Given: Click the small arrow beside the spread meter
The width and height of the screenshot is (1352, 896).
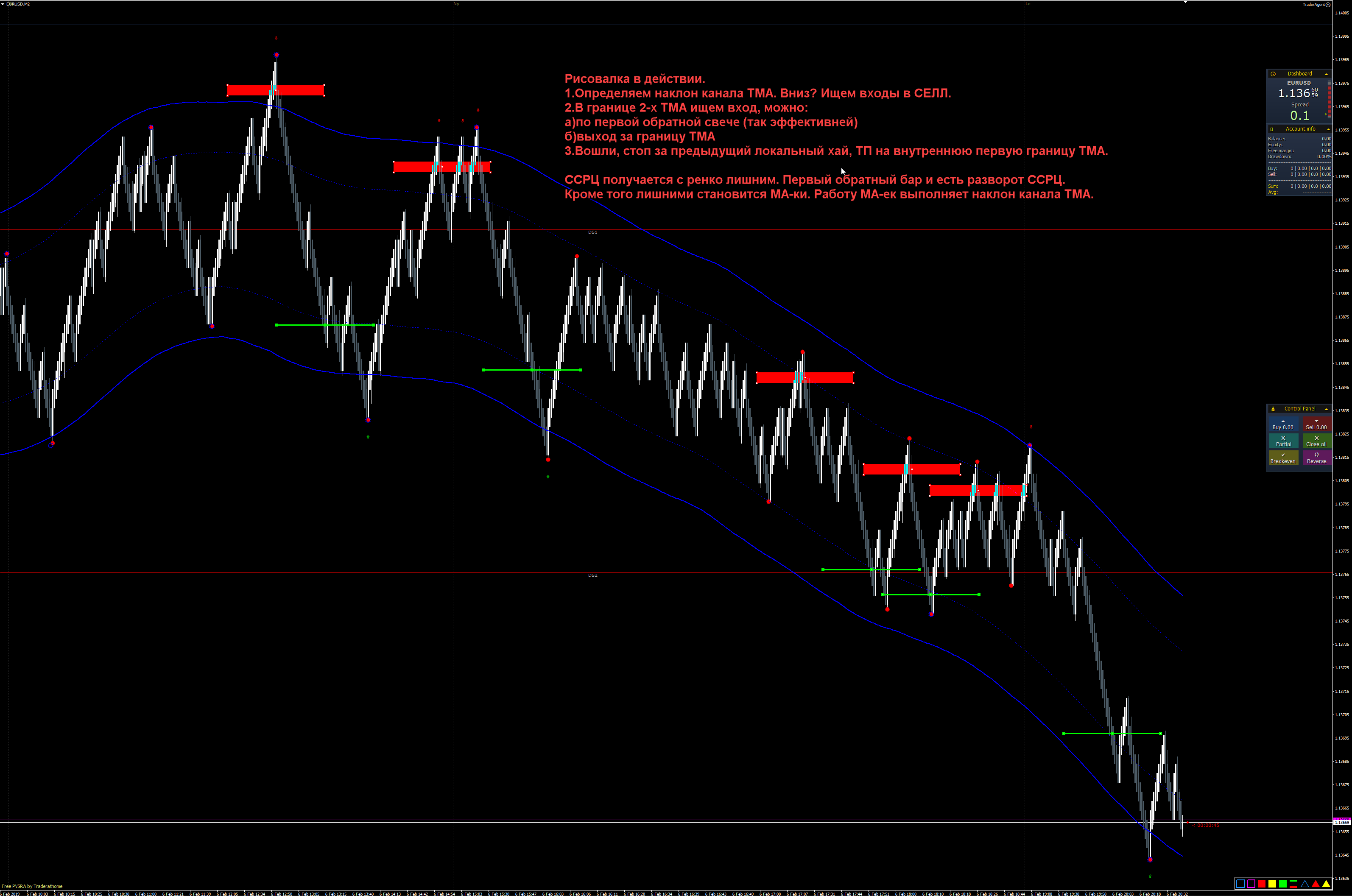Looking at the screenshot, I should tap(1326, 114).
